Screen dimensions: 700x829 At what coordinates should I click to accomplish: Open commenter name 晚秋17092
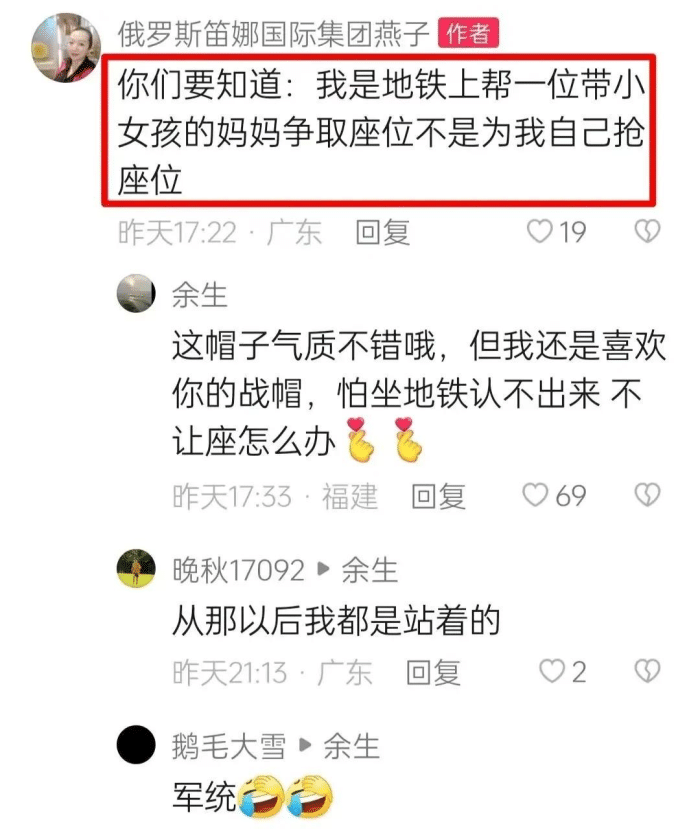(238, 570)
